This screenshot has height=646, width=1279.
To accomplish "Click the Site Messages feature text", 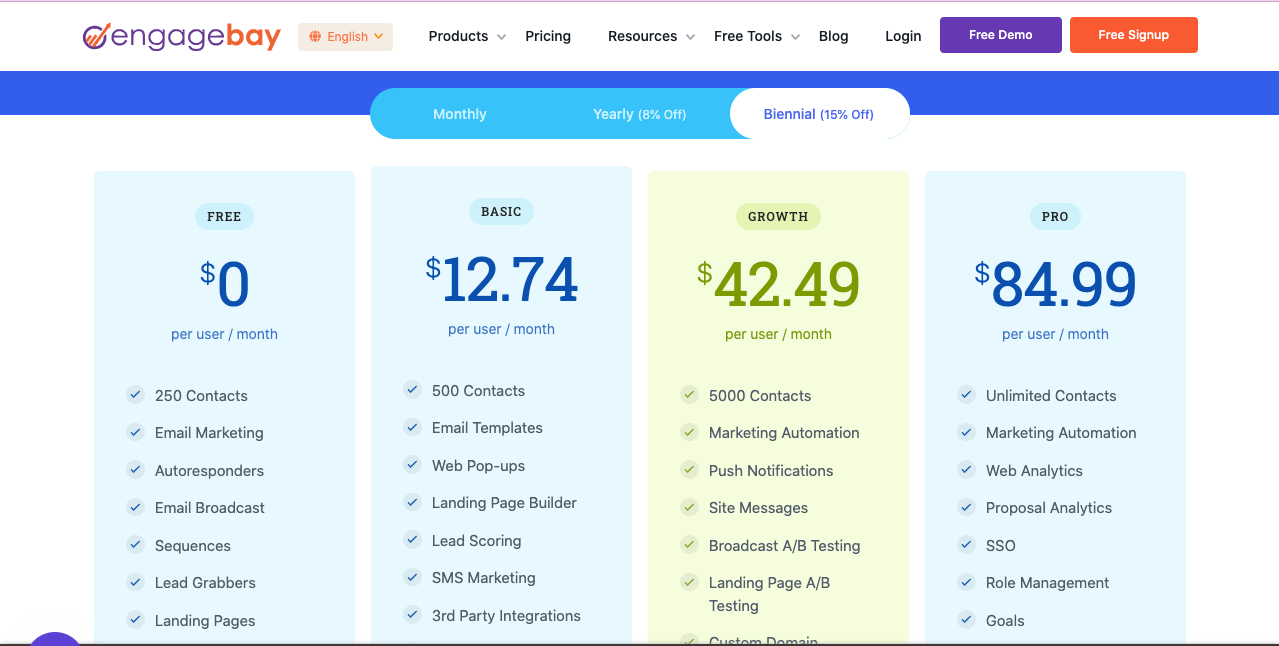I will [758, 508].
